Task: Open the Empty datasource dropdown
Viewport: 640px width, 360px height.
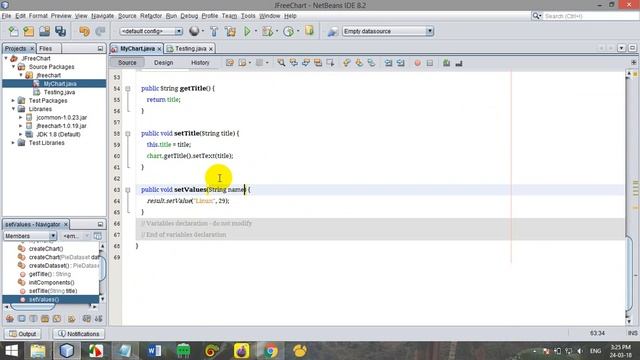Action: tap(388, 31)
